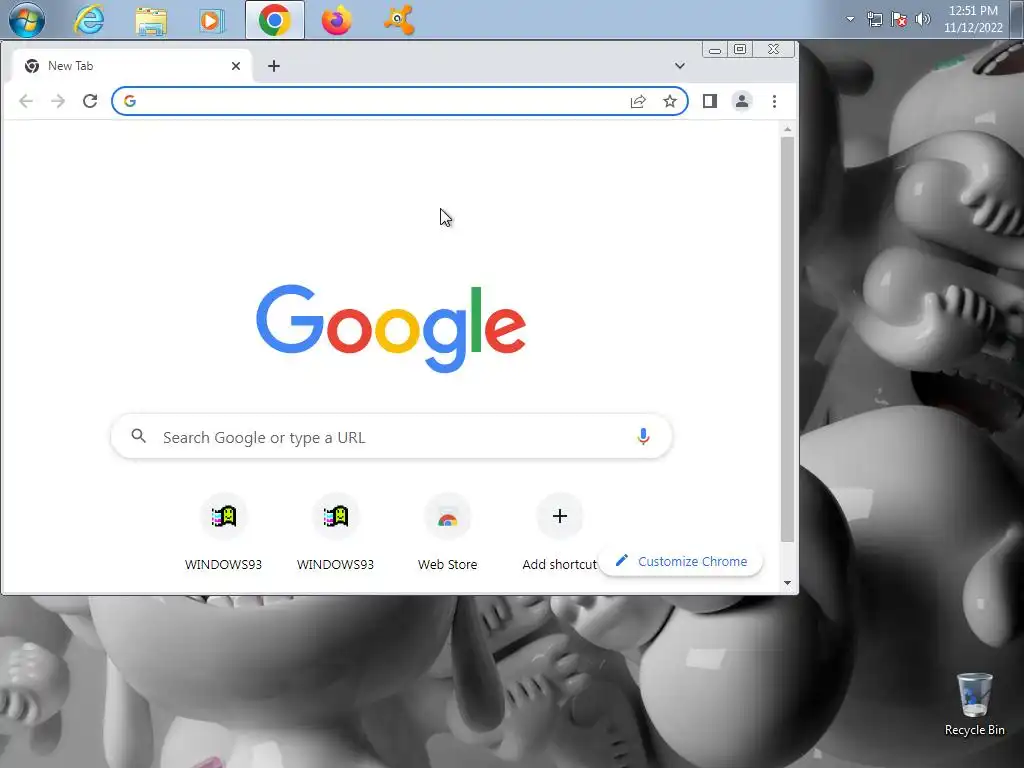Click the magnifier icon in search box
1024x768 pixels.
click(138, 436)
